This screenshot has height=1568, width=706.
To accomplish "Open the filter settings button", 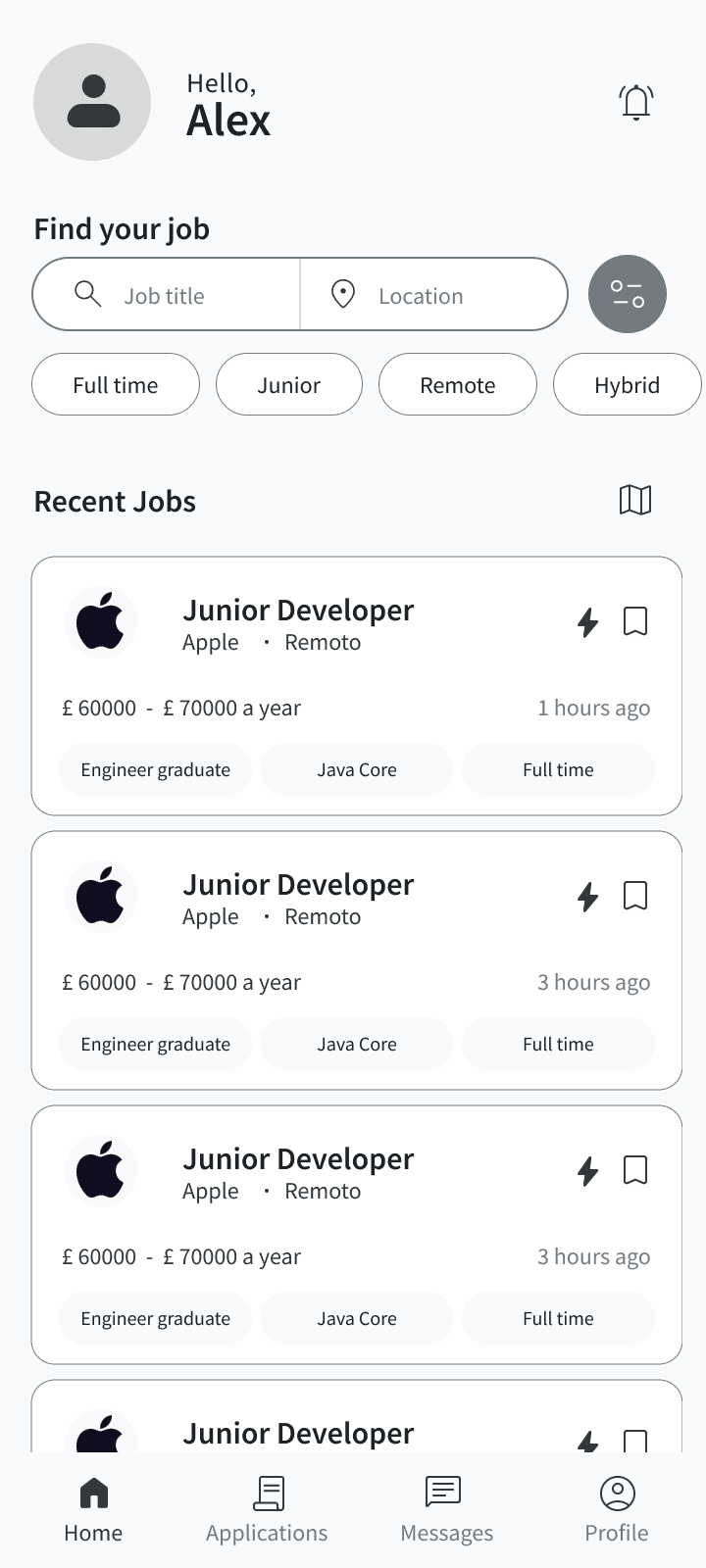I will 628,294.
